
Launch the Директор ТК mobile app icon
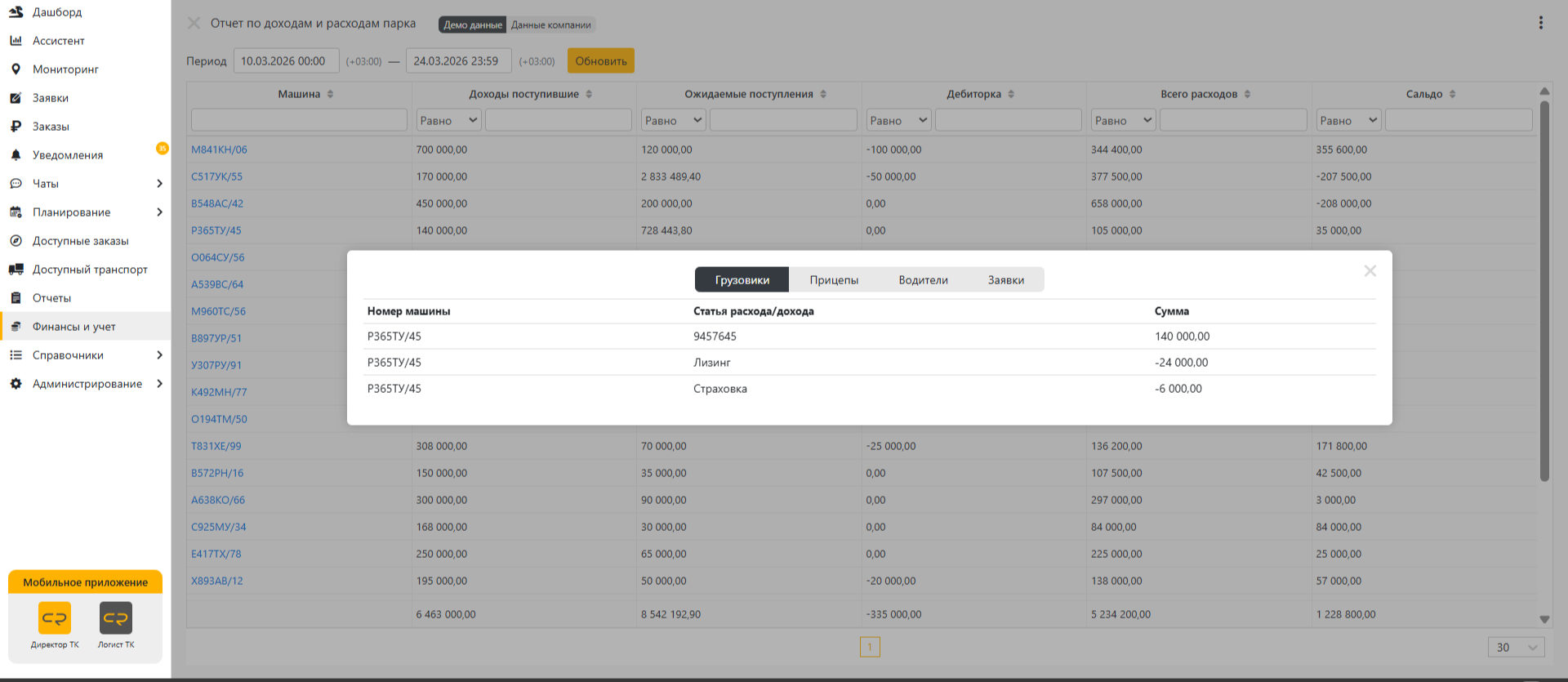click(x=55, y=618)
